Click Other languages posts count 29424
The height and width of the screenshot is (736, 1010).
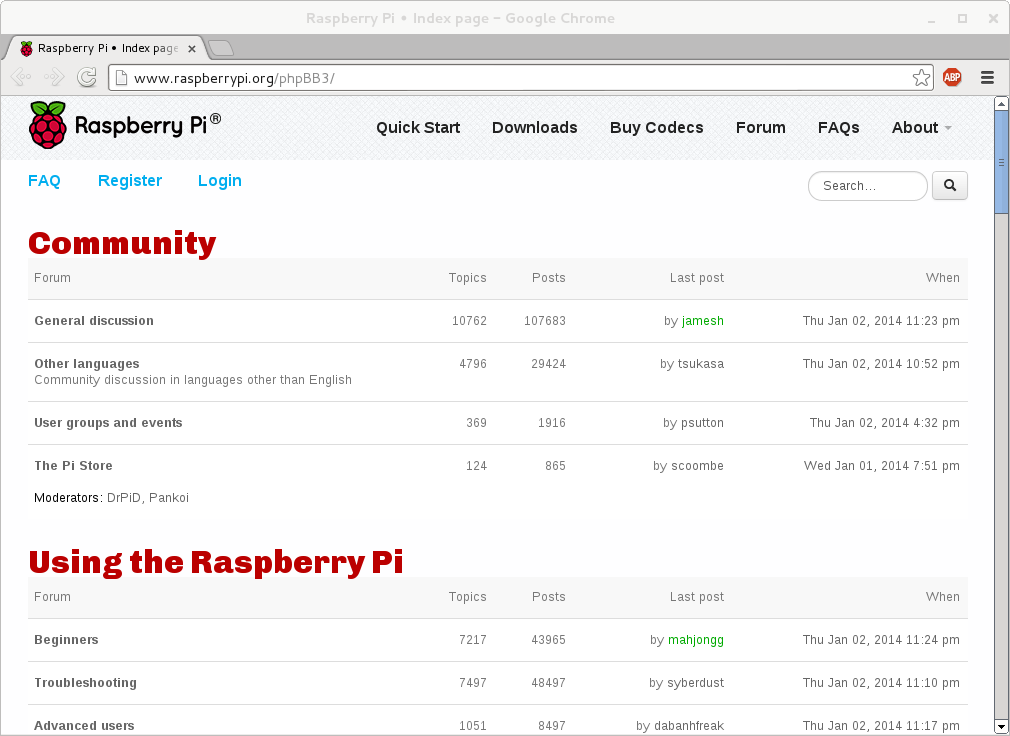coord(549,364)
